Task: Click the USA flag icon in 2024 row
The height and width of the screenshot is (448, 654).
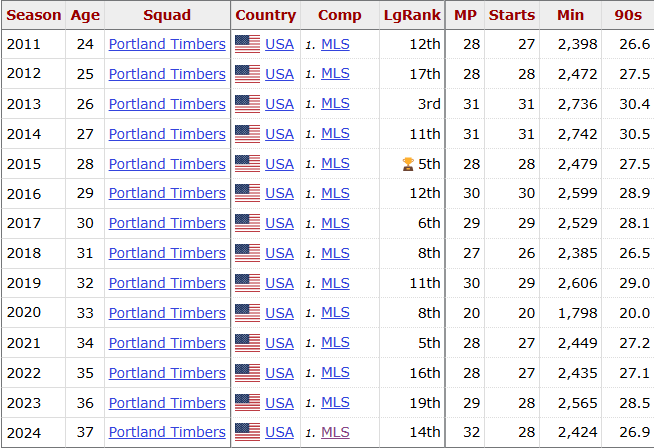Action: point(247,433)
